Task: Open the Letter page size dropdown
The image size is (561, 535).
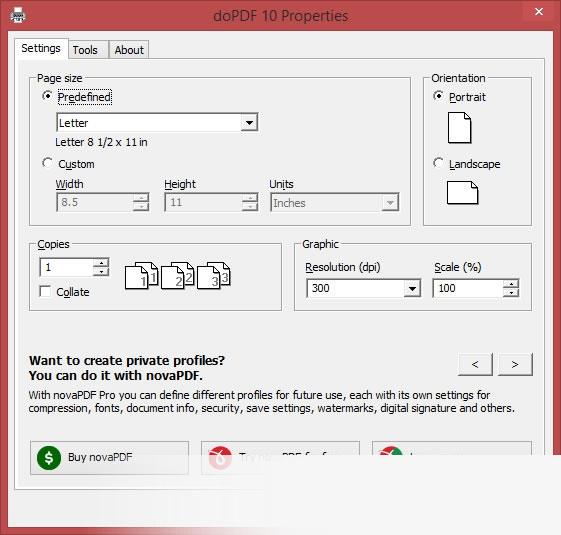Action: point(157,123)
